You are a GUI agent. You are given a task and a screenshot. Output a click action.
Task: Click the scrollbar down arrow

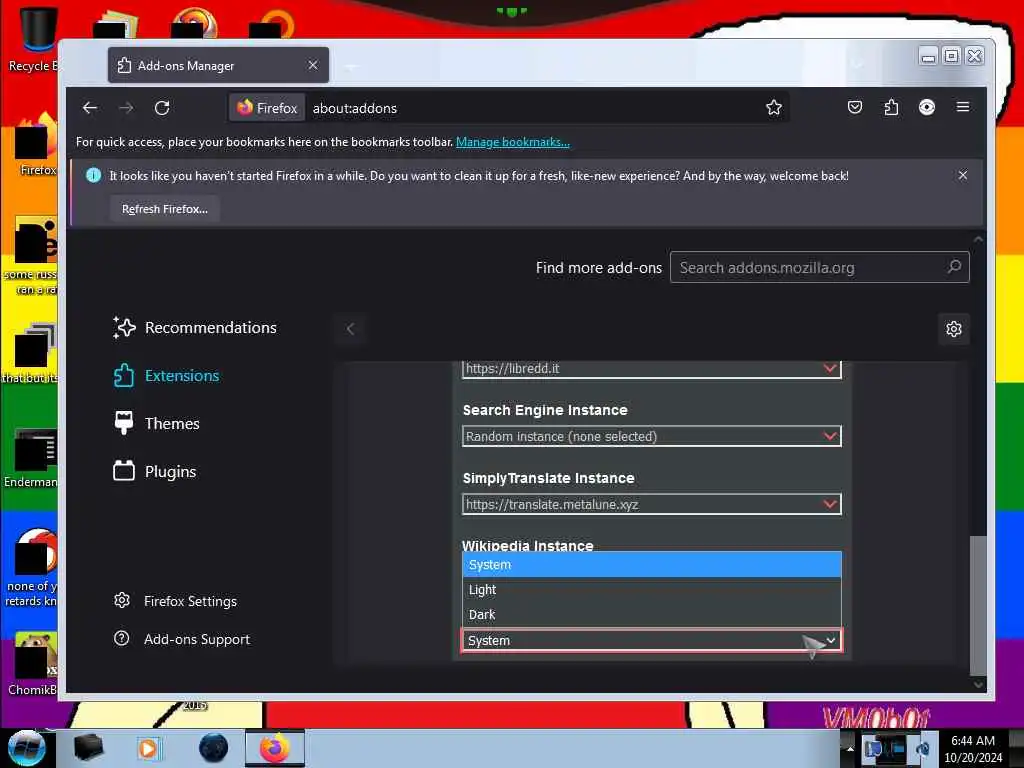(978, 684)
